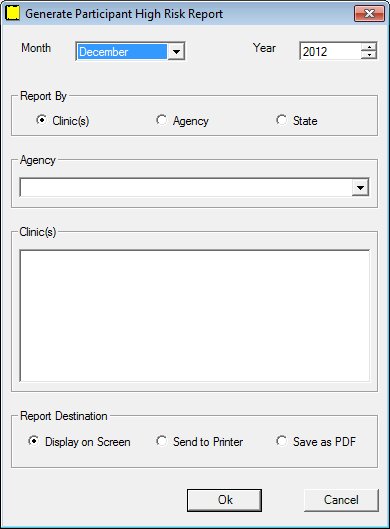Decrease the Year with down spinner arrow
This screenshot has height=529, width=390.
[x=369, y=55]
